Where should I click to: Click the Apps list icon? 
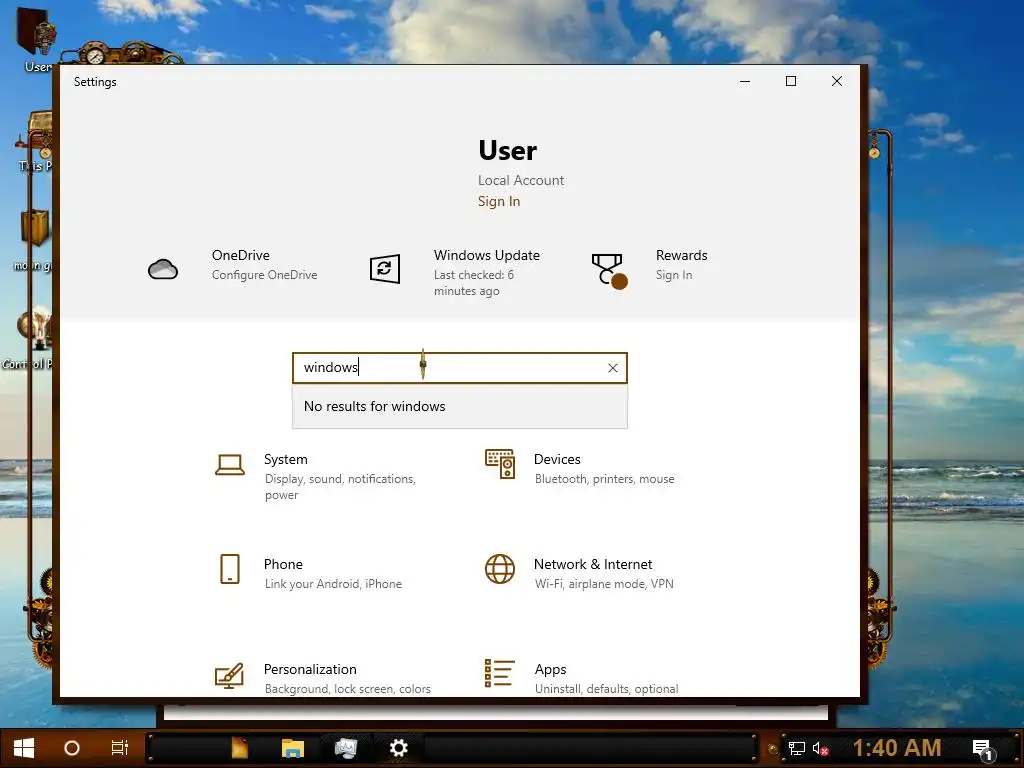coord(500,673)
